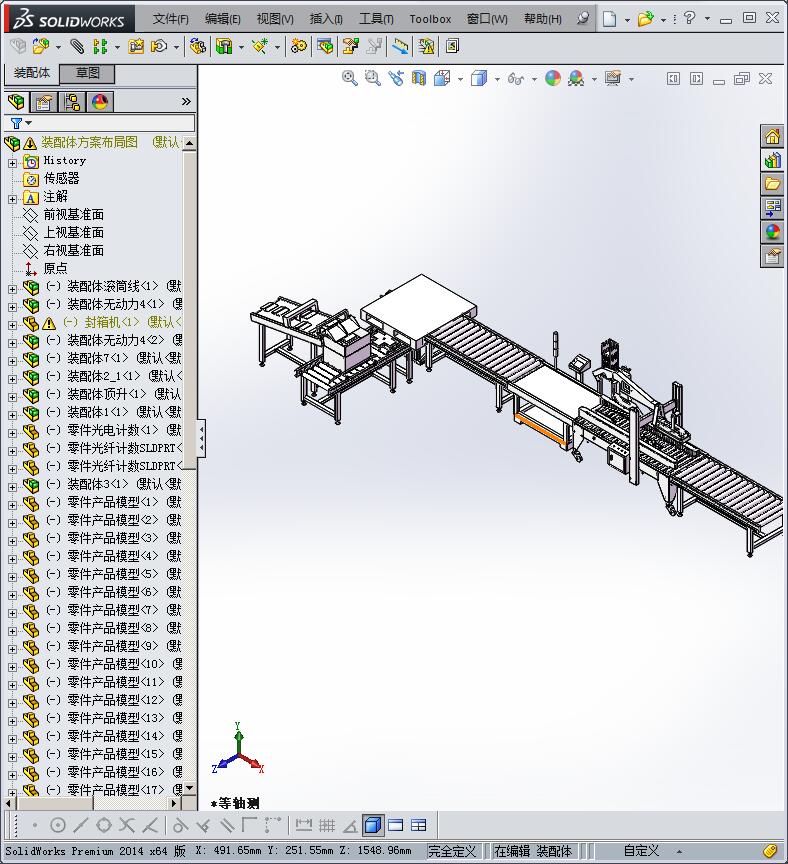Screen dimensions: 788x864
Task: Select the 上视基准面 plane
Action: click(x=73, y=233)
